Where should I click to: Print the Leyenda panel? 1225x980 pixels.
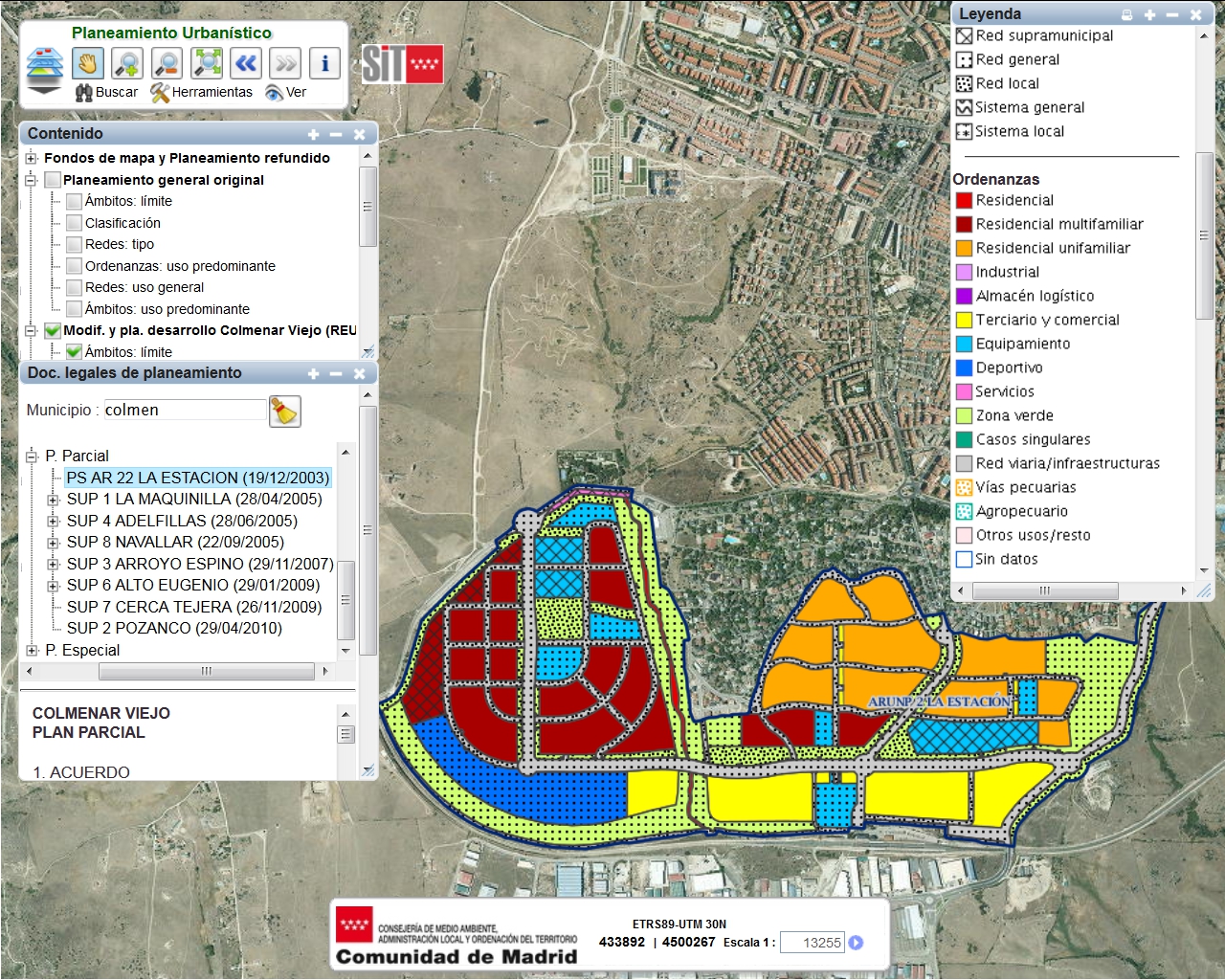point(1126,14)
